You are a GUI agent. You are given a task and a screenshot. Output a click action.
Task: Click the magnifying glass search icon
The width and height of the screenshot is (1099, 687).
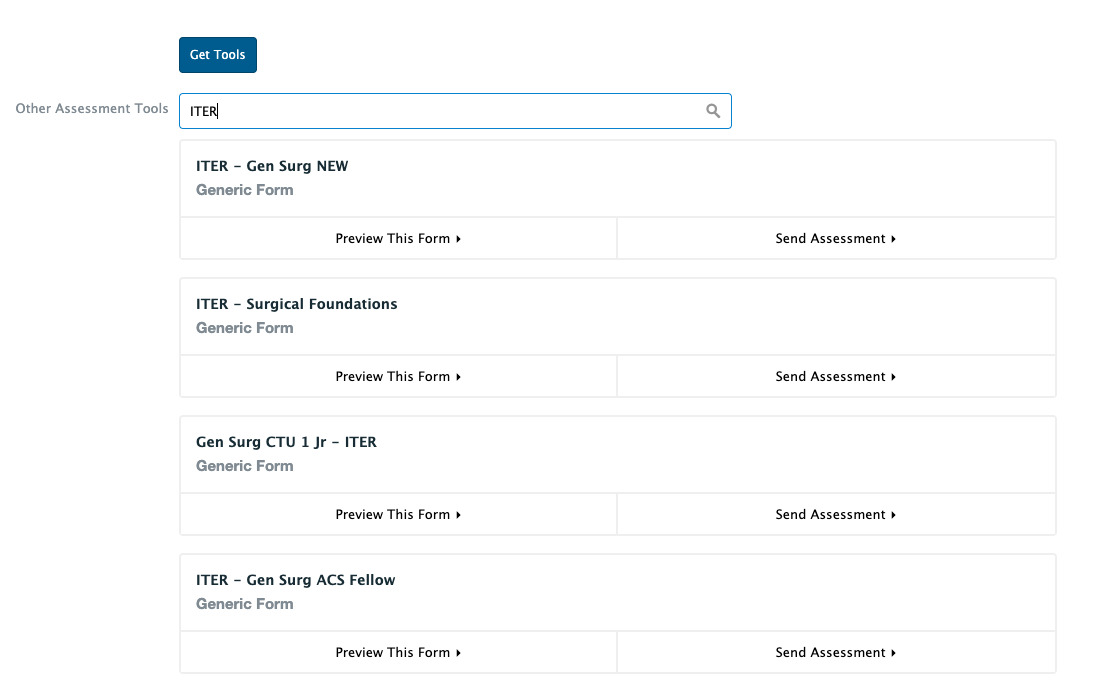tap(713, 111)
